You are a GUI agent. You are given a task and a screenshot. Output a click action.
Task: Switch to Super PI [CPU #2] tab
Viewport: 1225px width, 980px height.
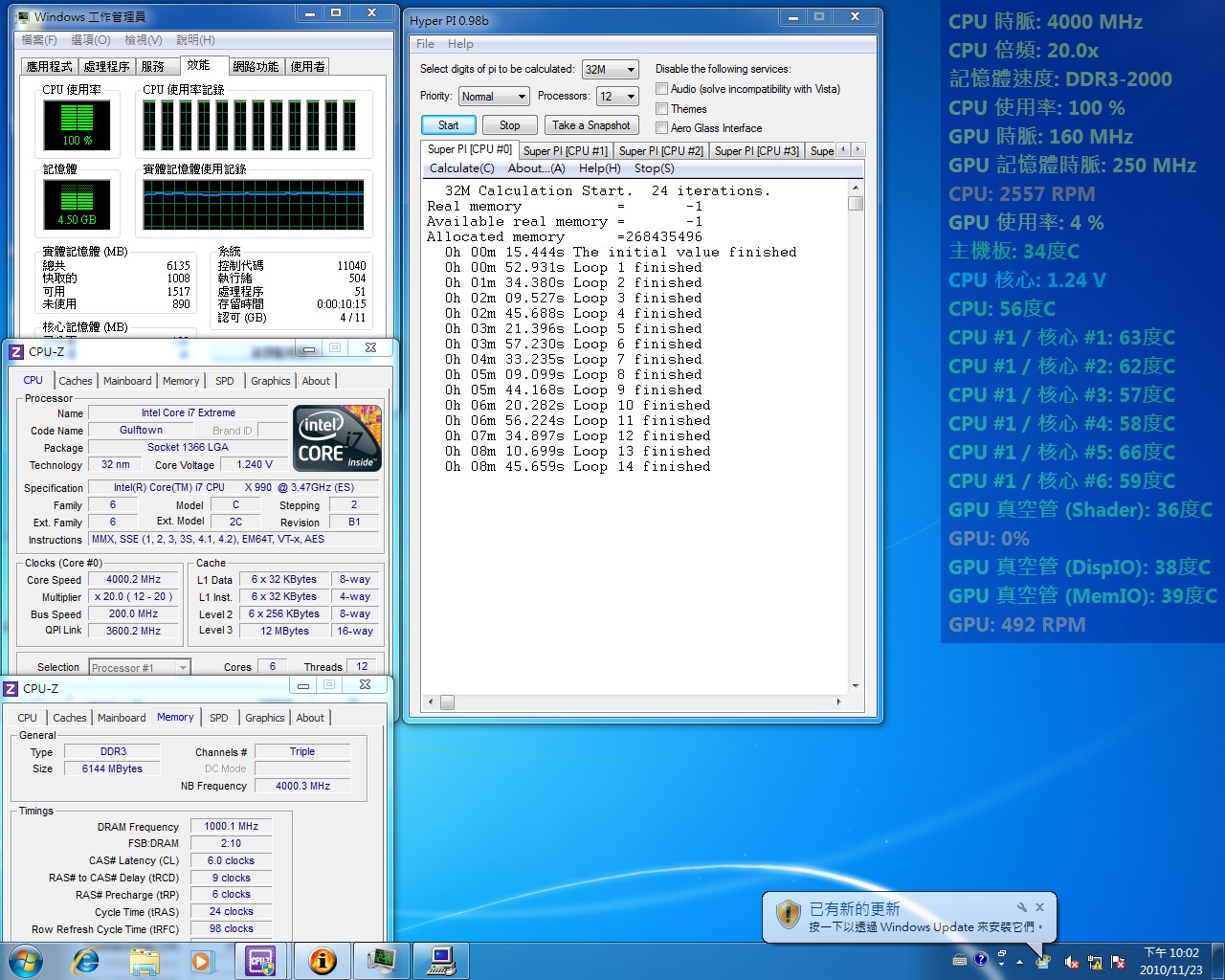point(661,151)
